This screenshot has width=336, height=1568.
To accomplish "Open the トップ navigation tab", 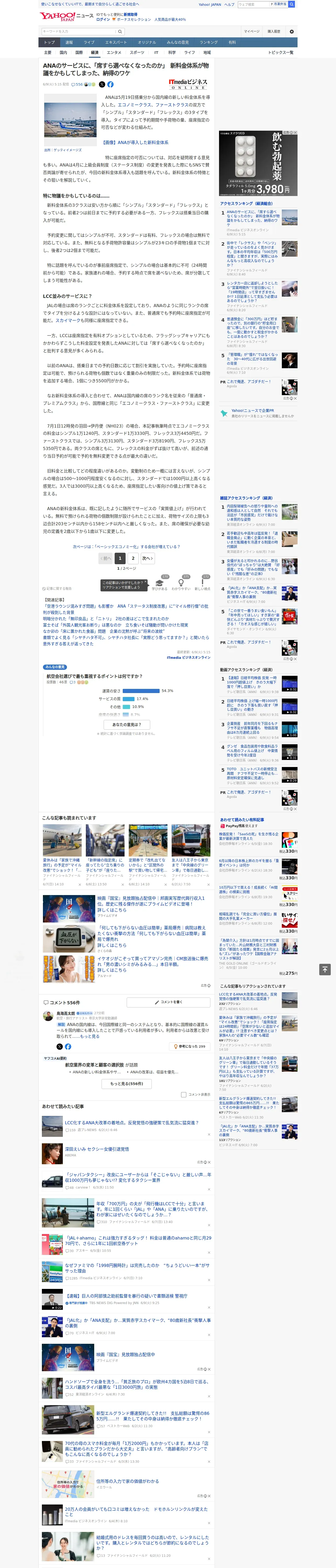I will pos(49,43).
